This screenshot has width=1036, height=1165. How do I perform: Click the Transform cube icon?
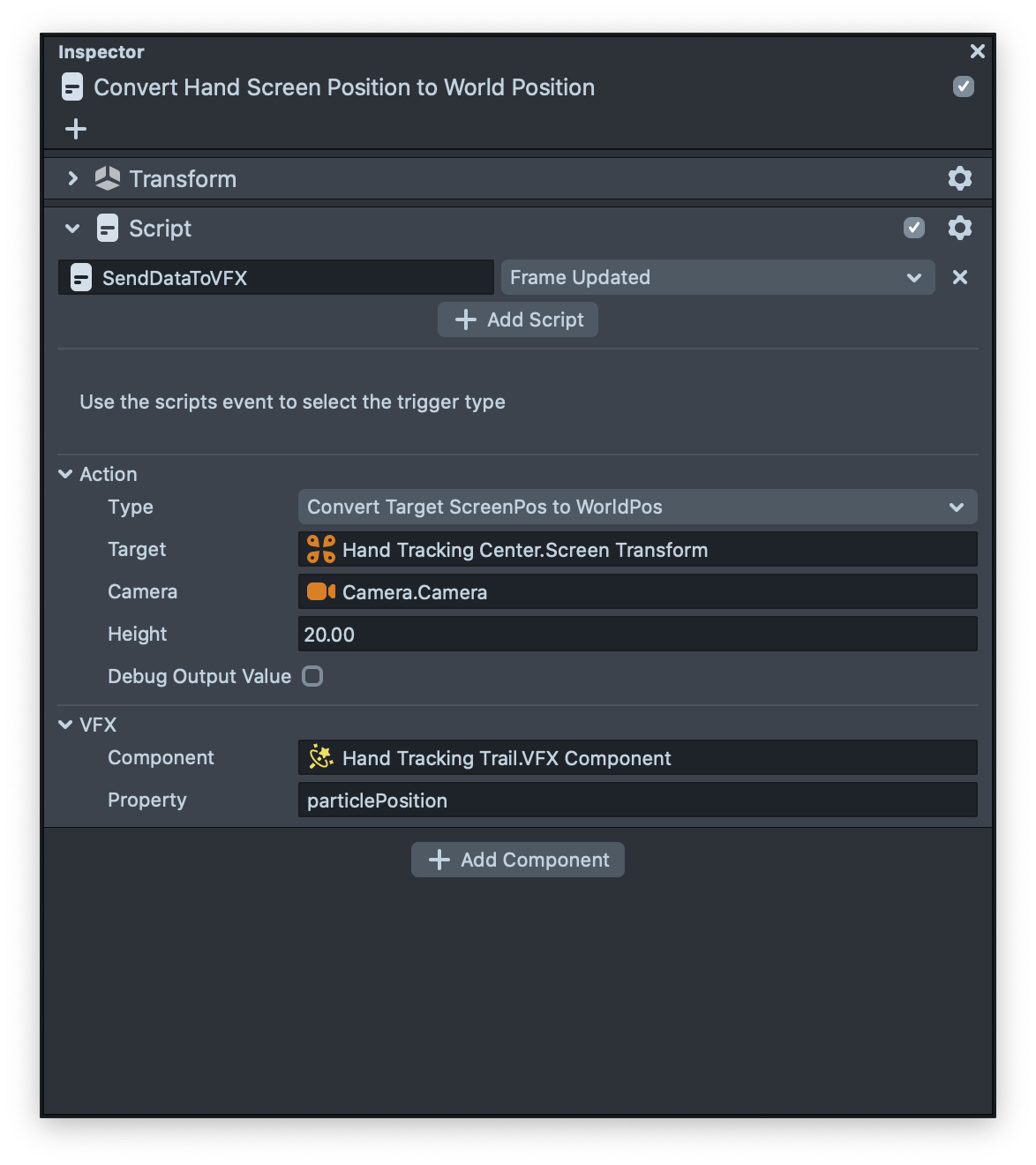(x=107, y=179)
